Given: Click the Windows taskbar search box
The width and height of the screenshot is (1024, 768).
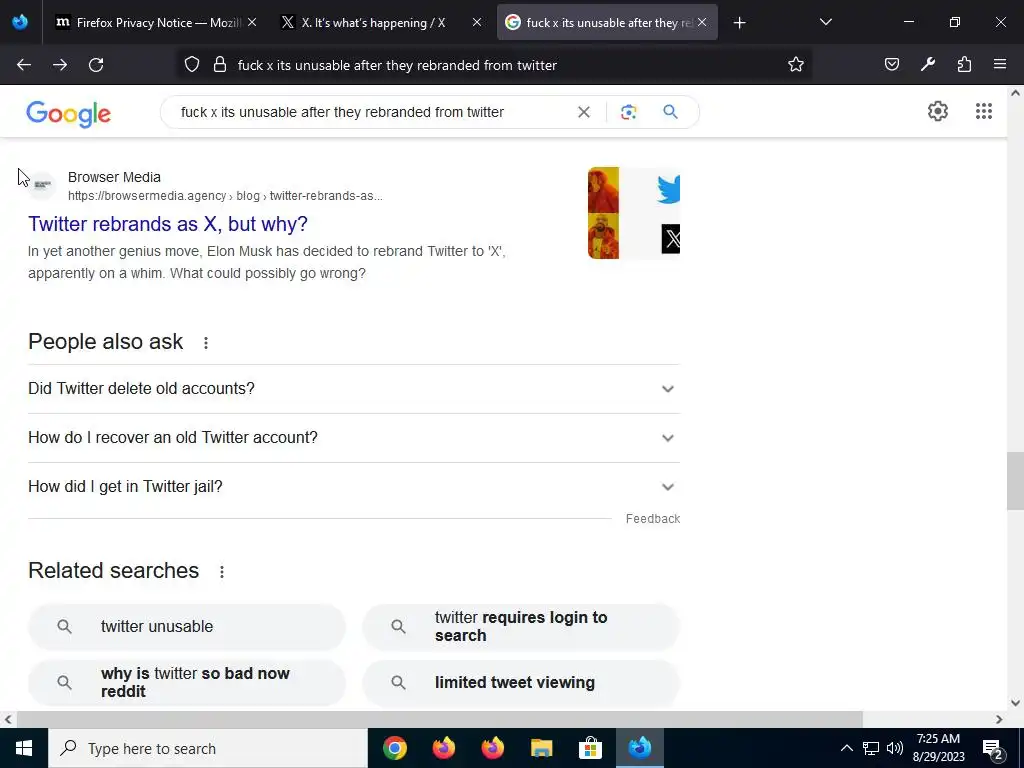Looking at the screenshot, I should tap(208, 748).
